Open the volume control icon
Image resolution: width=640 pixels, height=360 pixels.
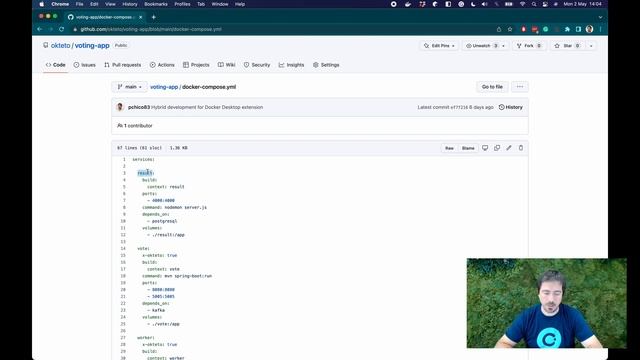click(484, 4)
